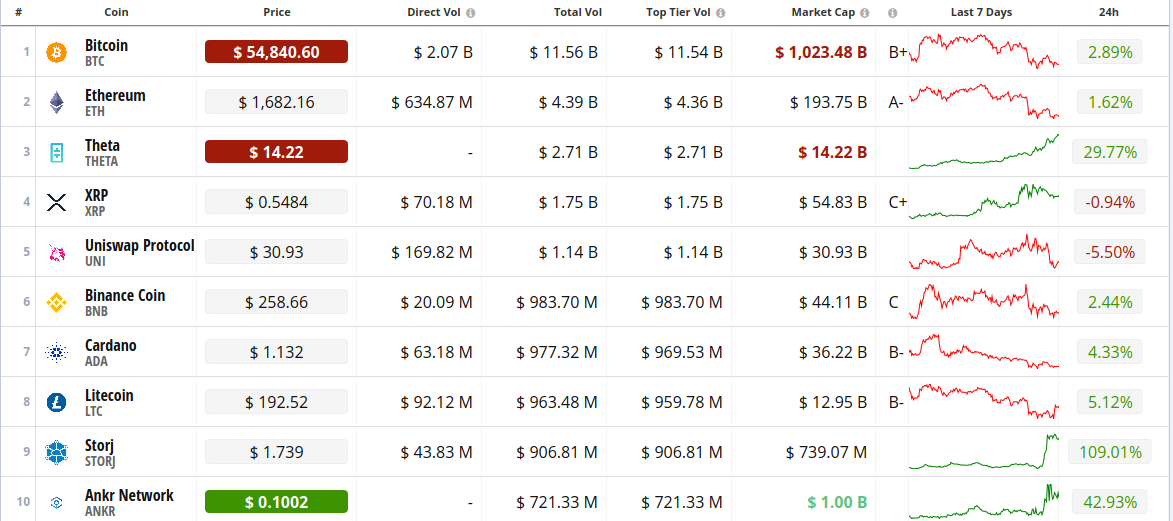Viewport: 1173px width, 521px height.
Task: Click Ankr 24h change 42.93%
Action: (x=1109, y=502)
